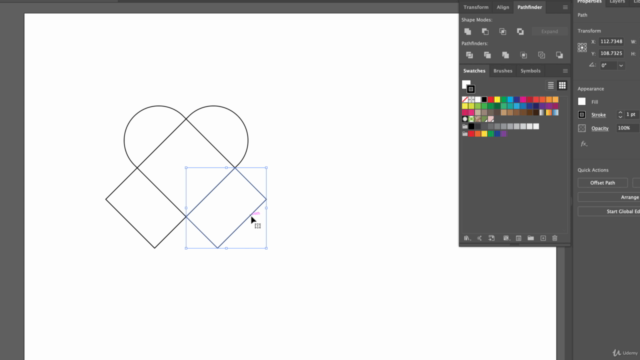Switch to the Brushes tab

pos(503,71)
